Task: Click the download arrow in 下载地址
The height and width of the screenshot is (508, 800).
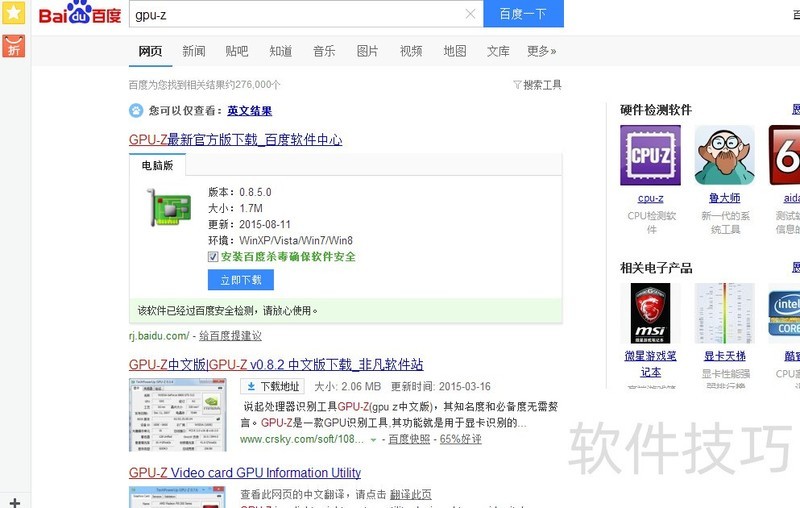Action: pos(251,387)
